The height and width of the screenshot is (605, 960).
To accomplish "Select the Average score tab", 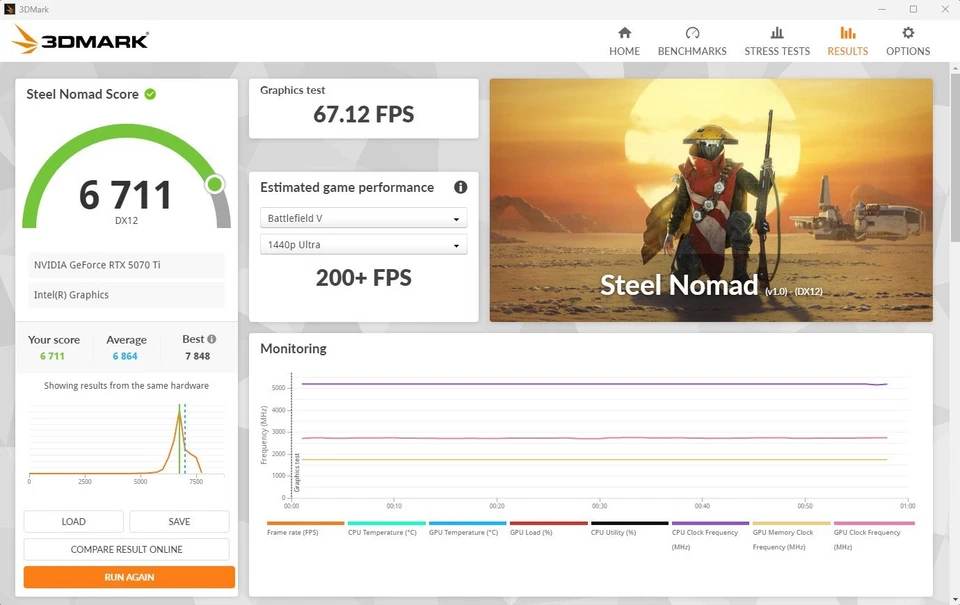I will (126, 346).
